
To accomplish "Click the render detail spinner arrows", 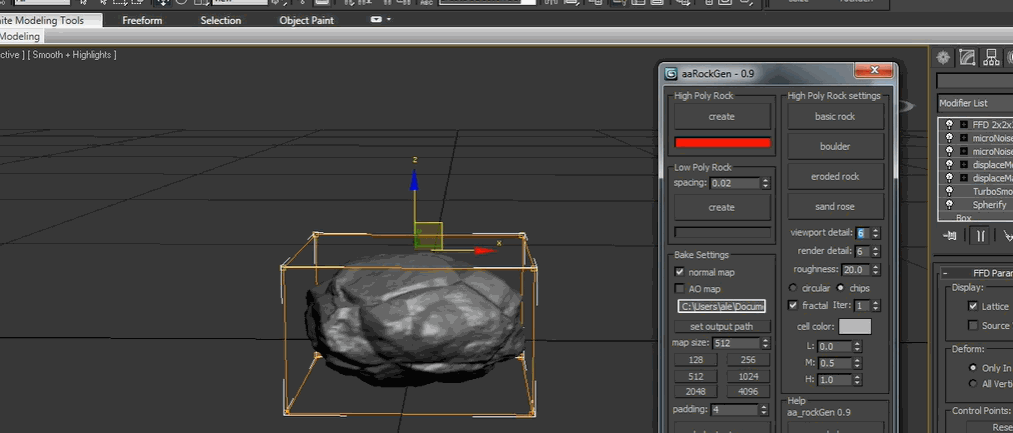I will coord(876,251).
